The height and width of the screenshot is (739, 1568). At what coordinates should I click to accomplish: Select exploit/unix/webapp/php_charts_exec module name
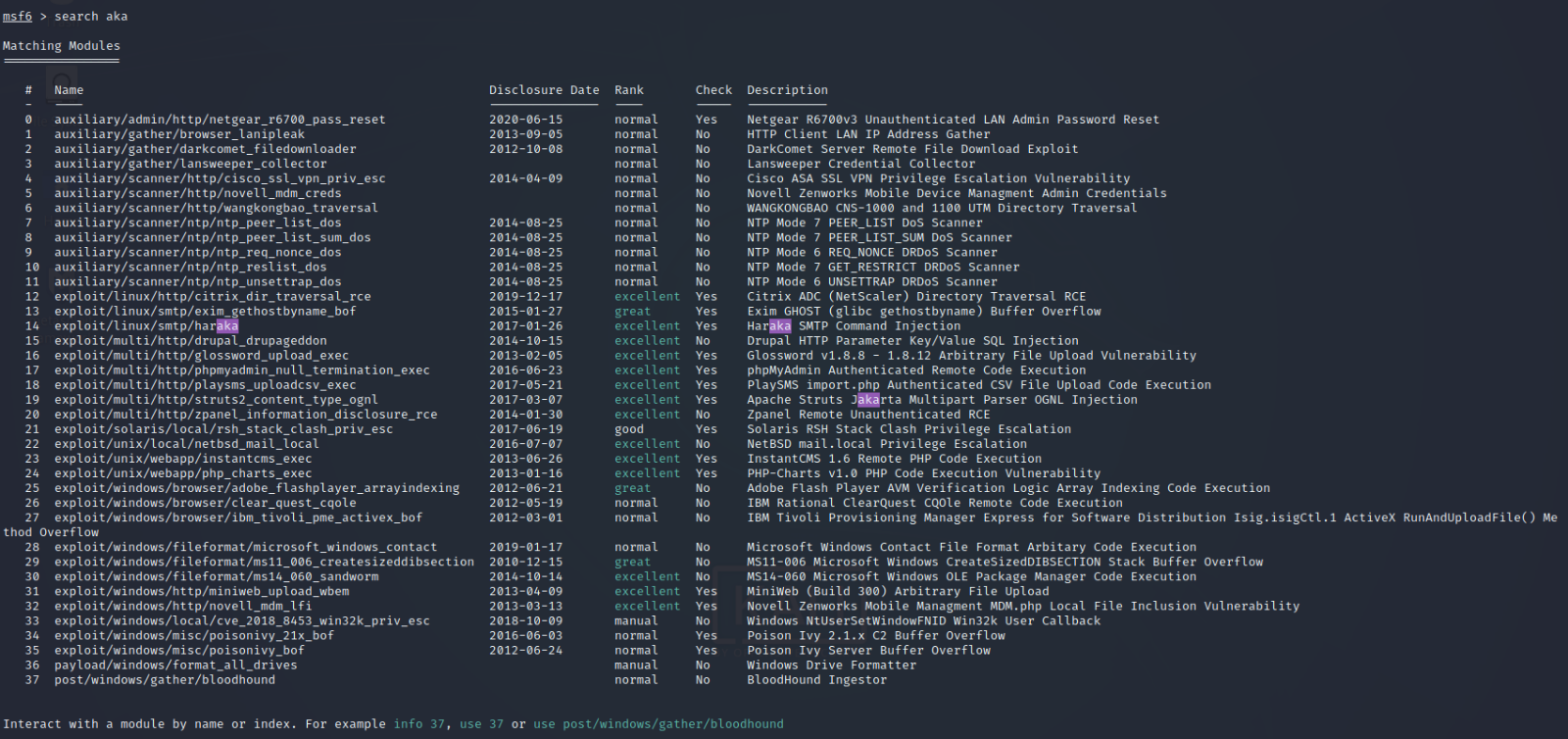coord(183,472)
